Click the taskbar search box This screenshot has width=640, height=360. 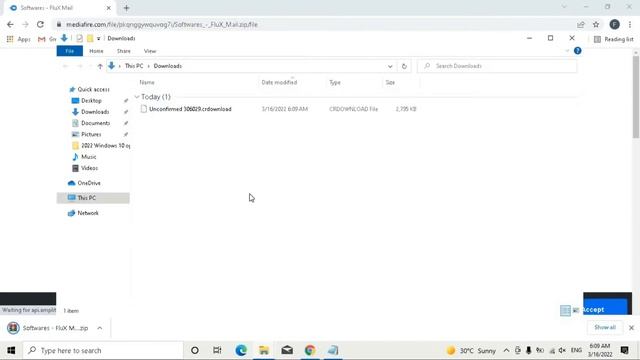[x=104, y=350]
